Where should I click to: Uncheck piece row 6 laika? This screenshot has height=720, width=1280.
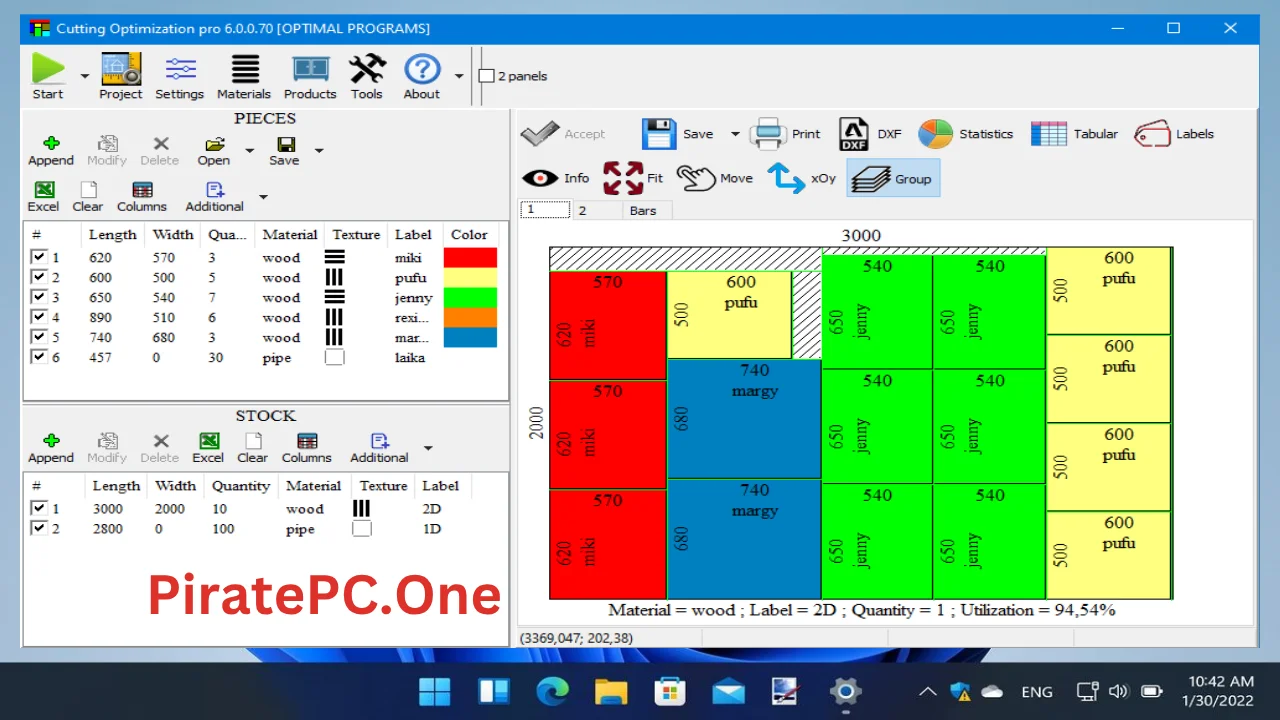pyautogui.click(x=39, y=357)
